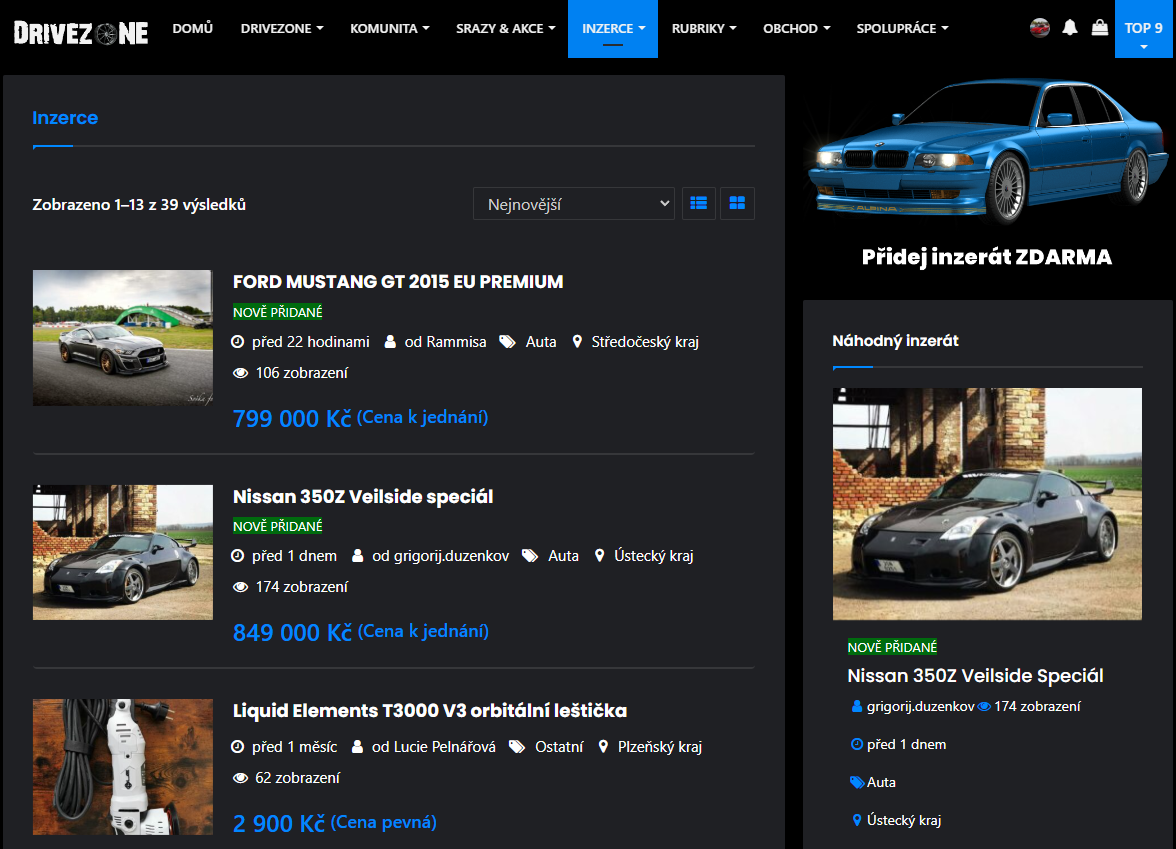Click the blue BMW Alpina banner image
Viewport: 1176px width, 849px height.
tap(987, 151)
